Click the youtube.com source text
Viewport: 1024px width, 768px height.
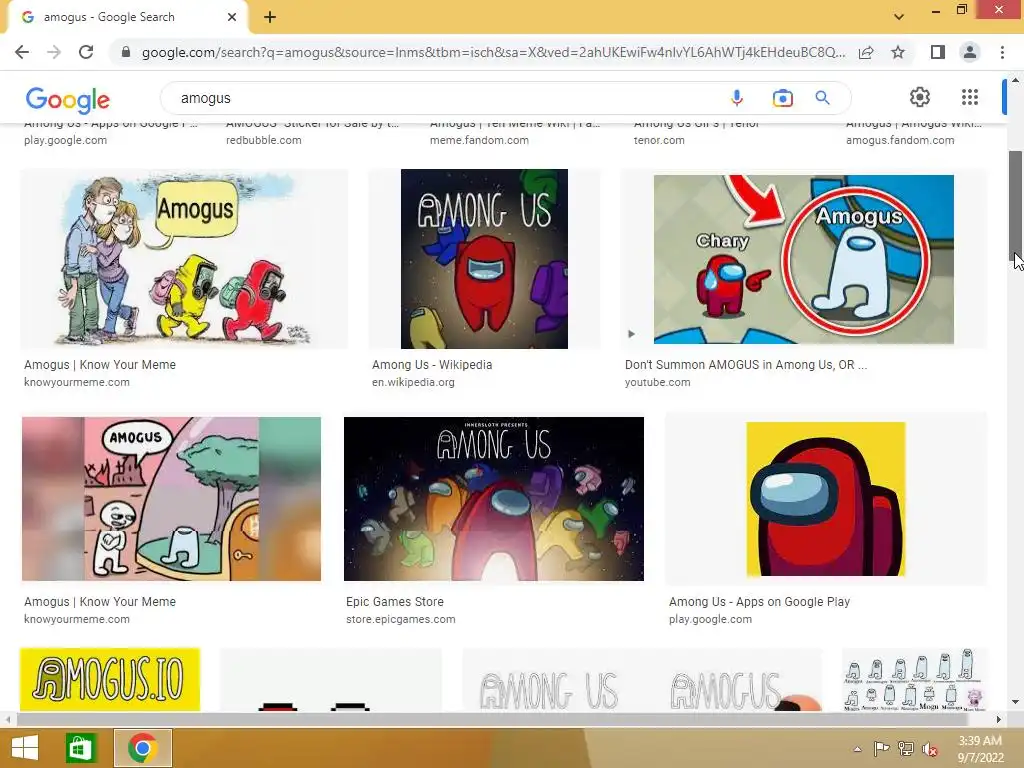pos(657,383)
